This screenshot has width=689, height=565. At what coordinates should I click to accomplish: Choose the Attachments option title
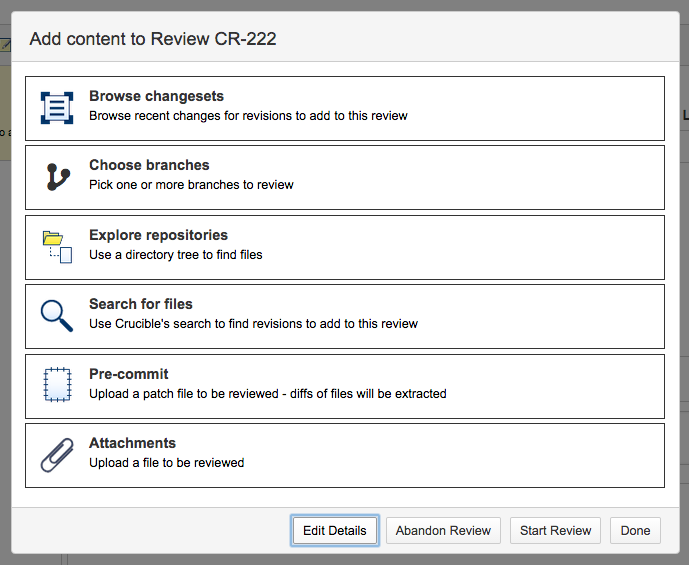[x=132, y=443]
